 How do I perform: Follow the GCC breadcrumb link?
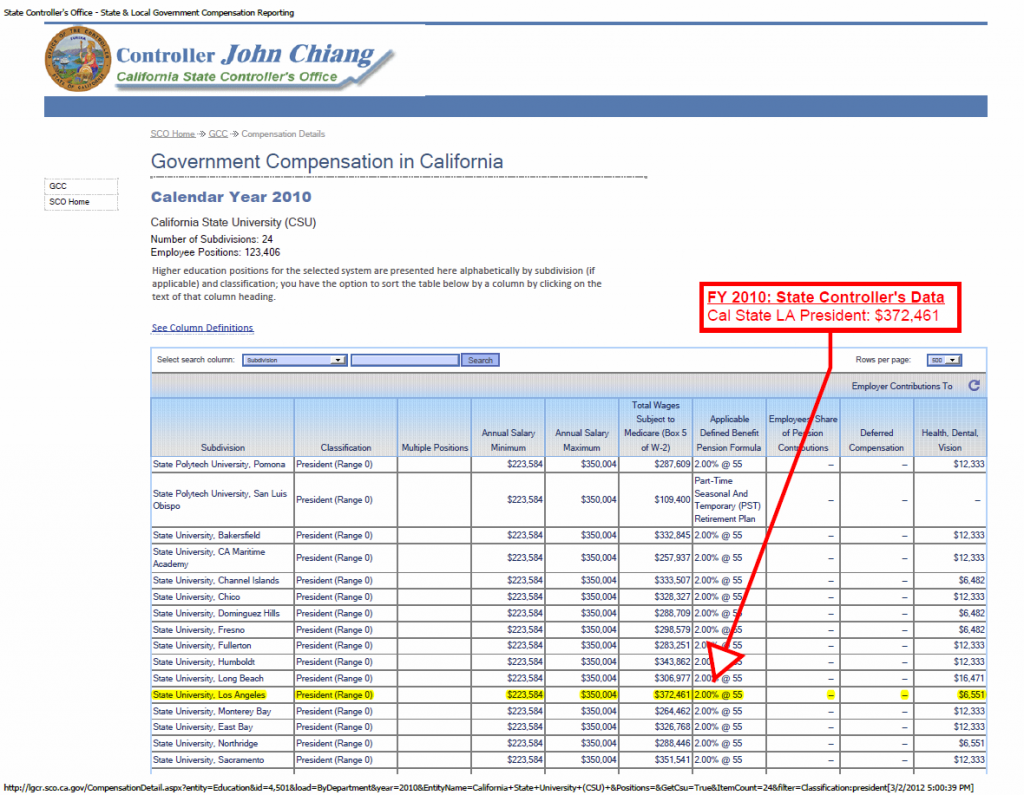[x=218, y=134]
